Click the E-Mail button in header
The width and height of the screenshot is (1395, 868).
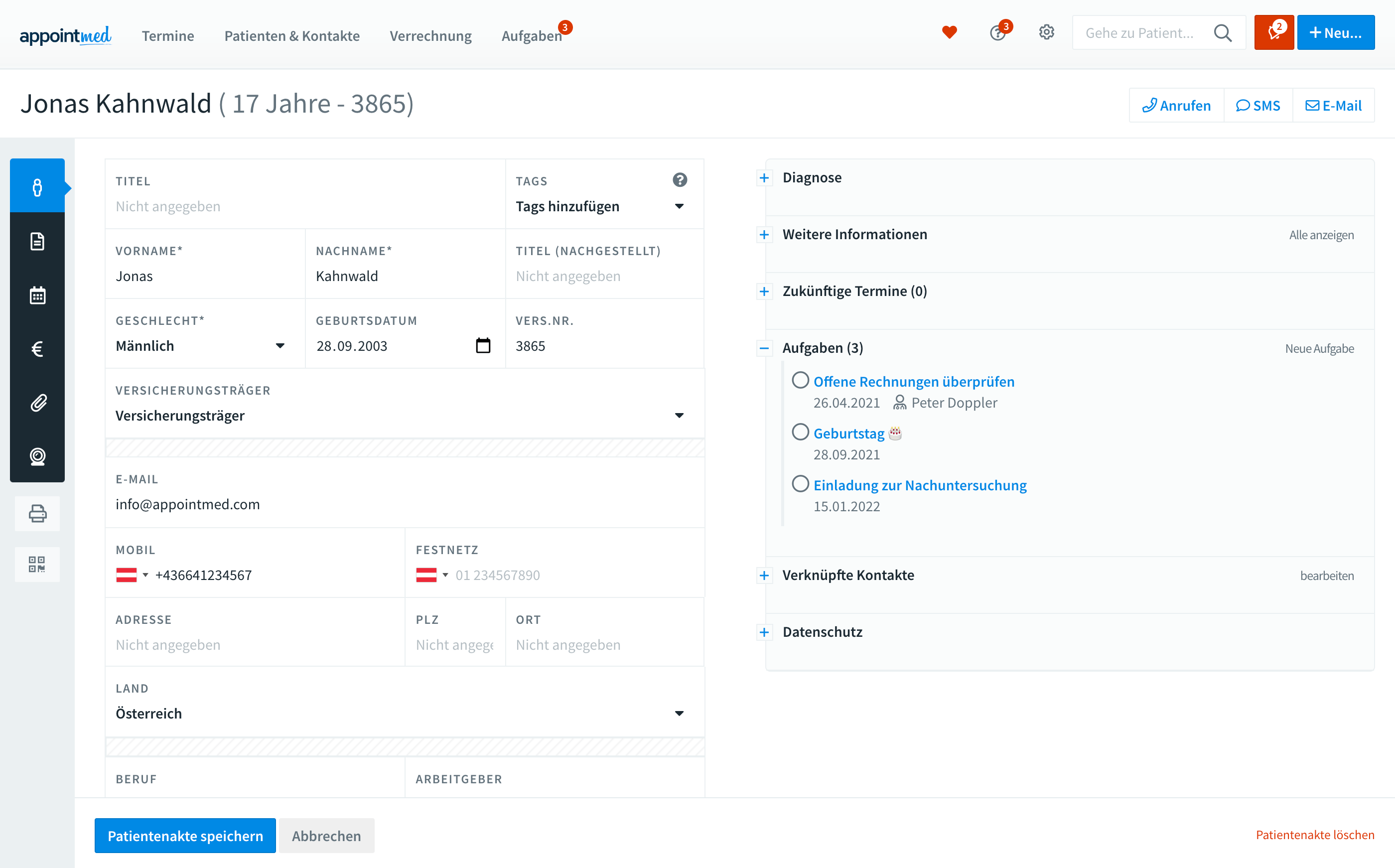[x=1333, y=106]
